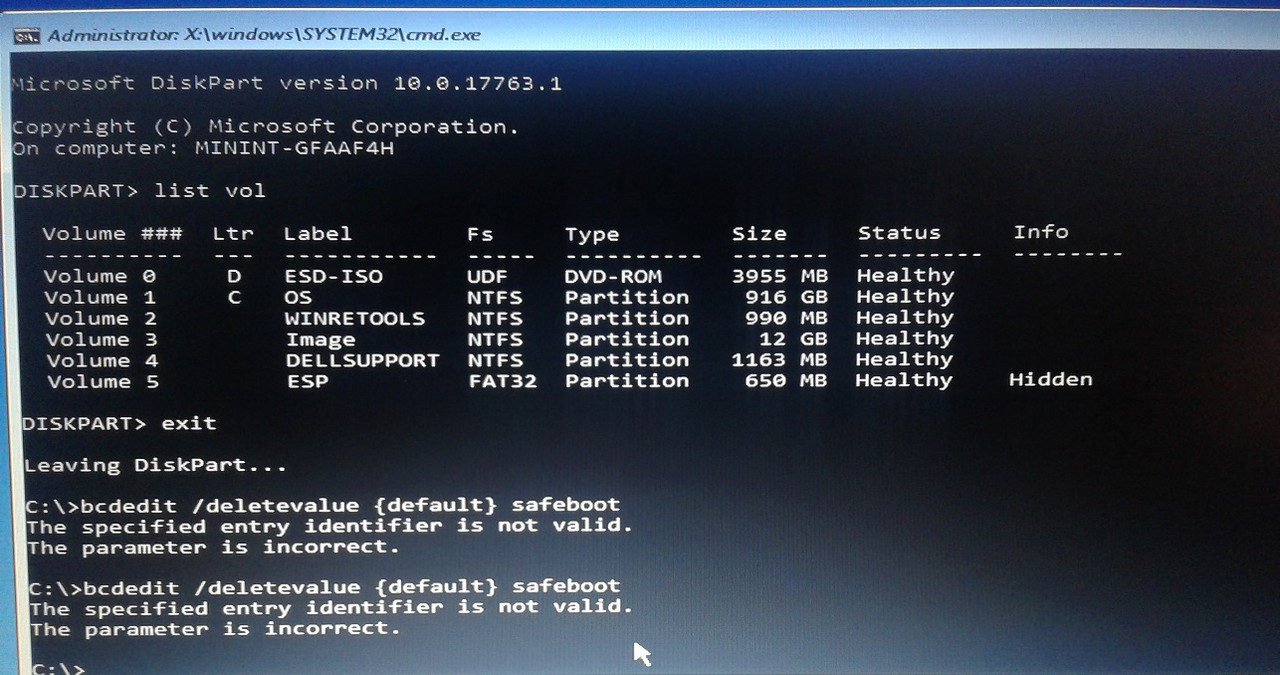Click the 'DVD-ROM' type value
The width and height of the screenshot is (1280, 675).
613,276
